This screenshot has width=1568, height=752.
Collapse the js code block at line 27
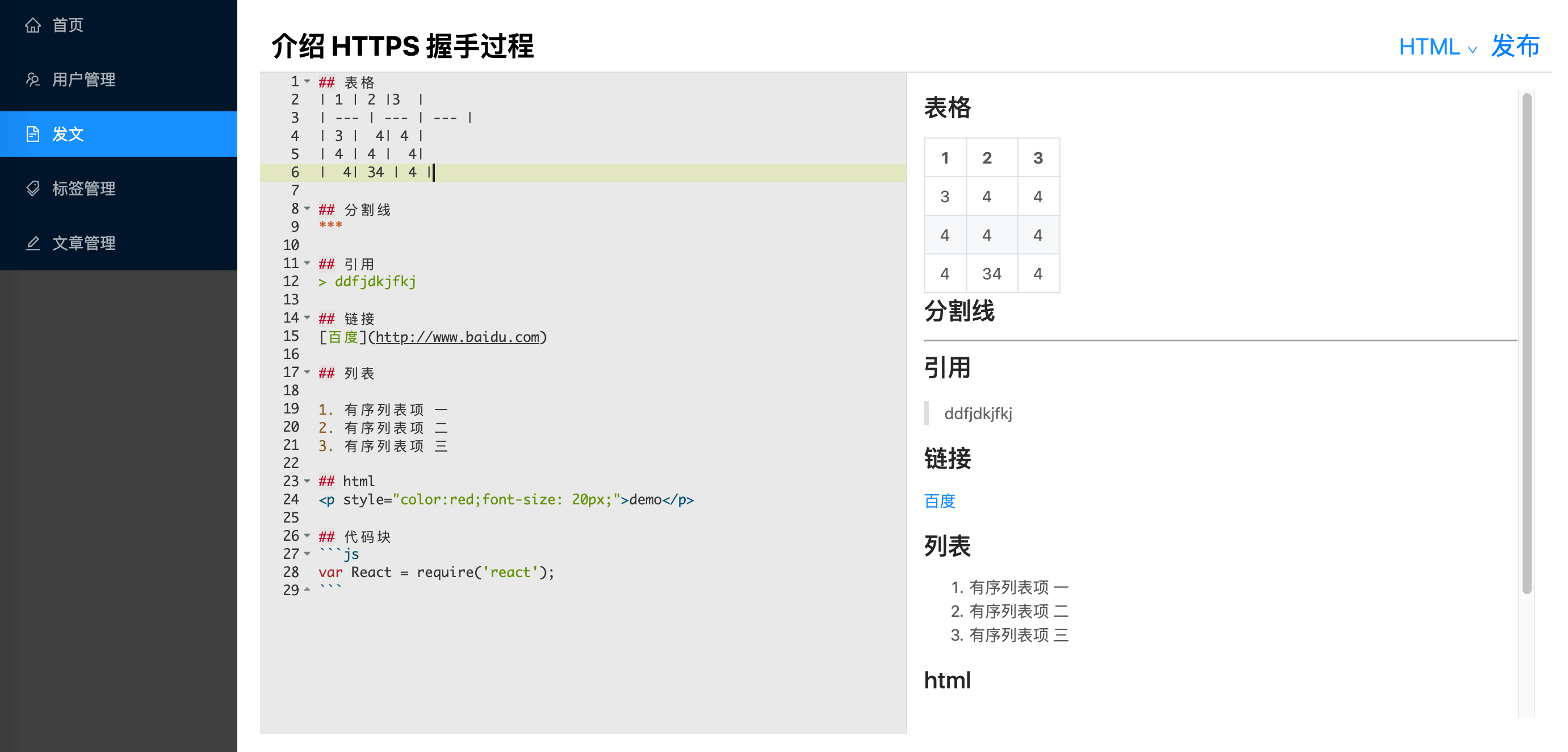click(307, 554)
